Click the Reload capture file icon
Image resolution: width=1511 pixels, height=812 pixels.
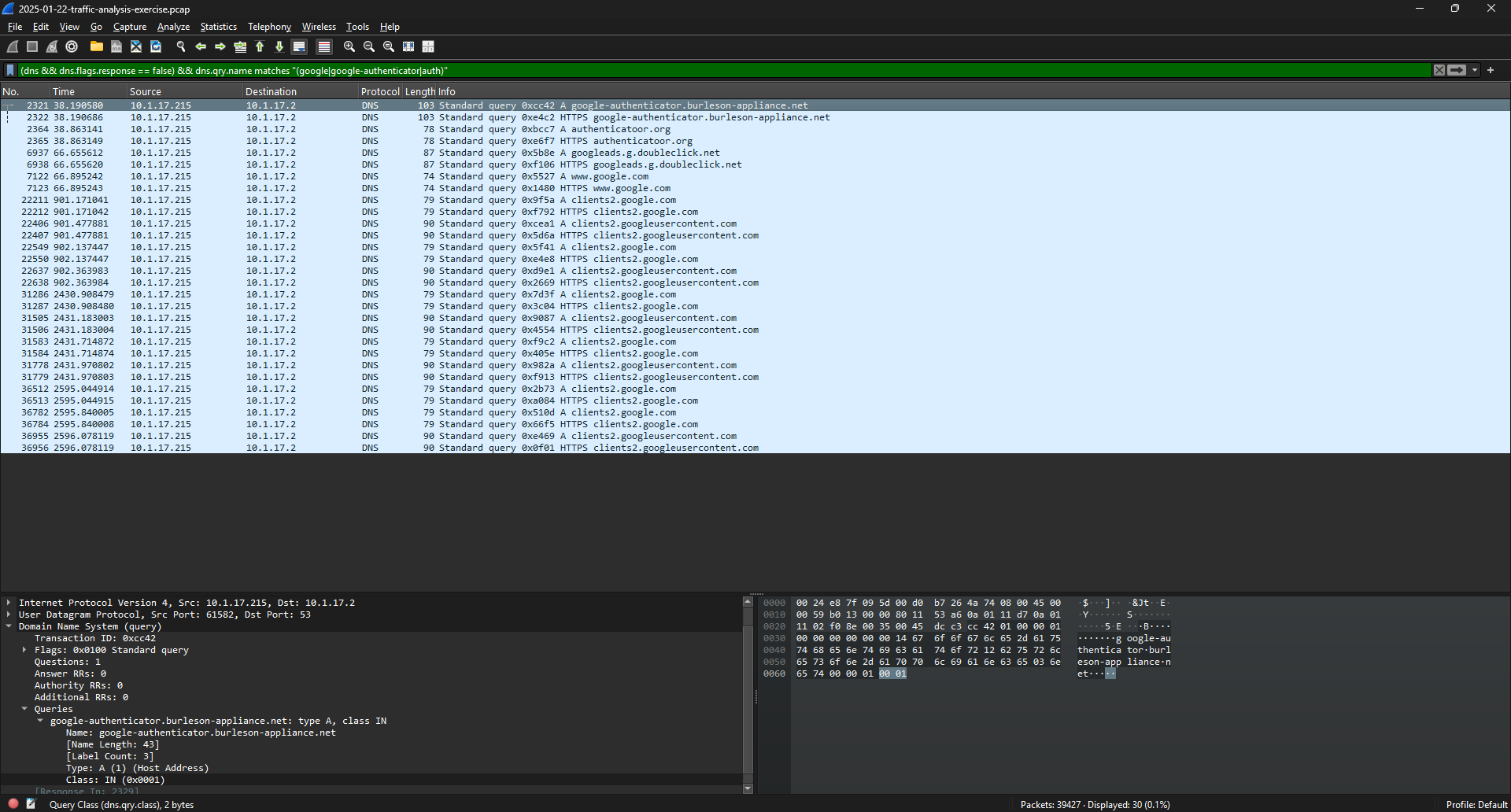click(156, 47)
